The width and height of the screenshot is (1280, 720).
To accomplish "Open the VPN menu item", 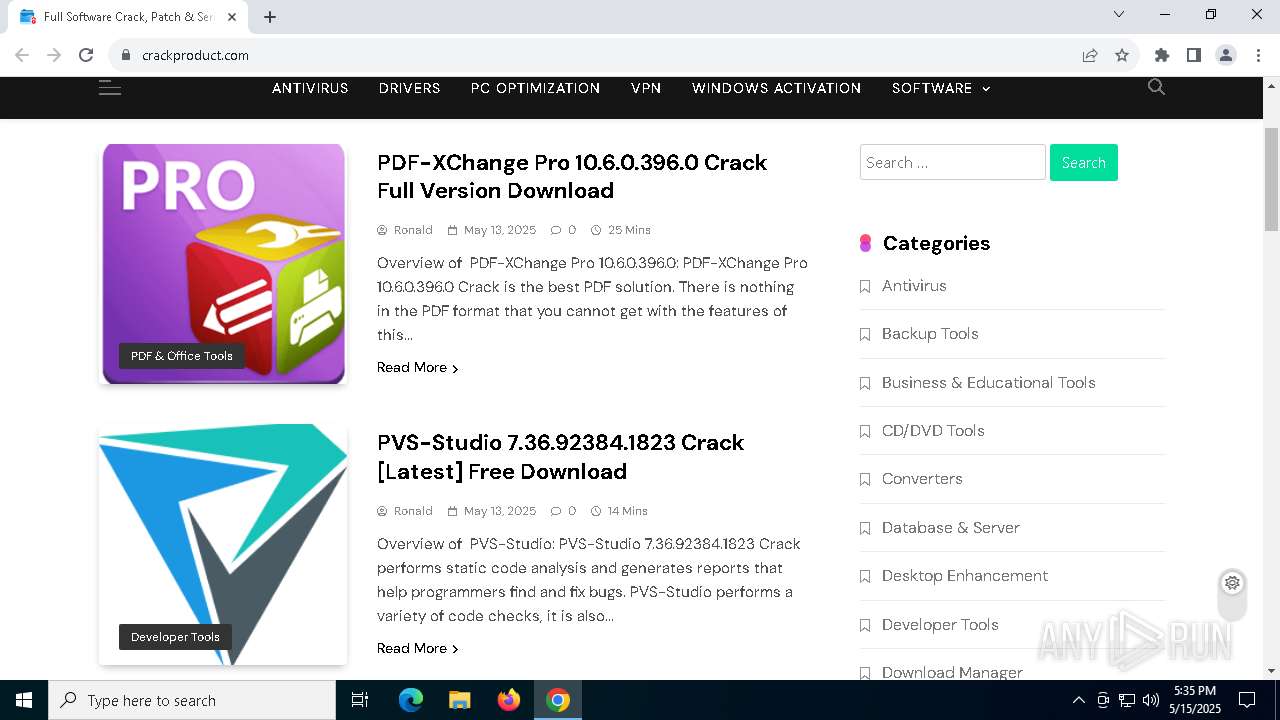I will click(x=646, y=88).
